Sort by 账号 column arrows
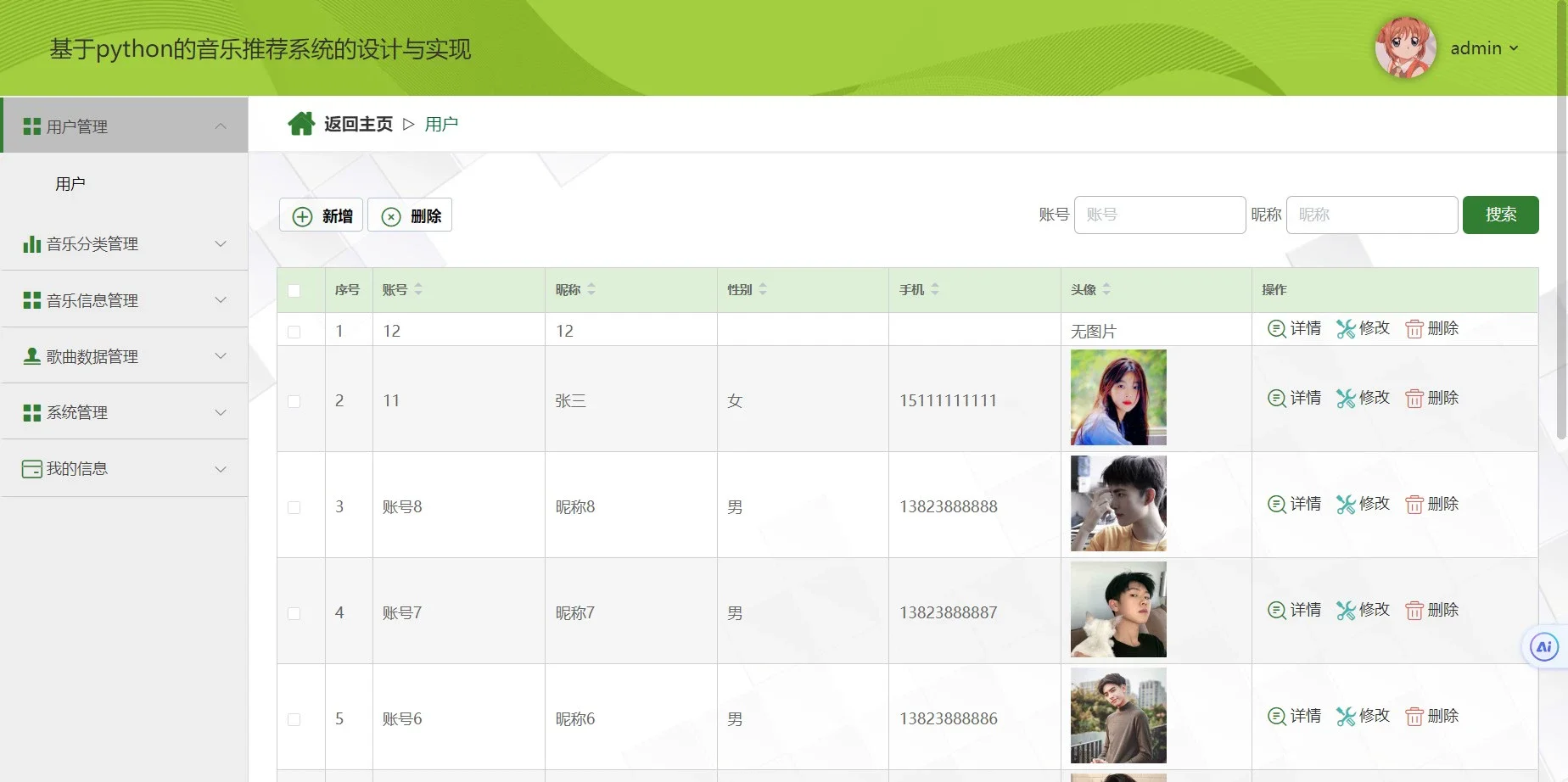This screenshot has width=1568, height=782. (418, 289)
